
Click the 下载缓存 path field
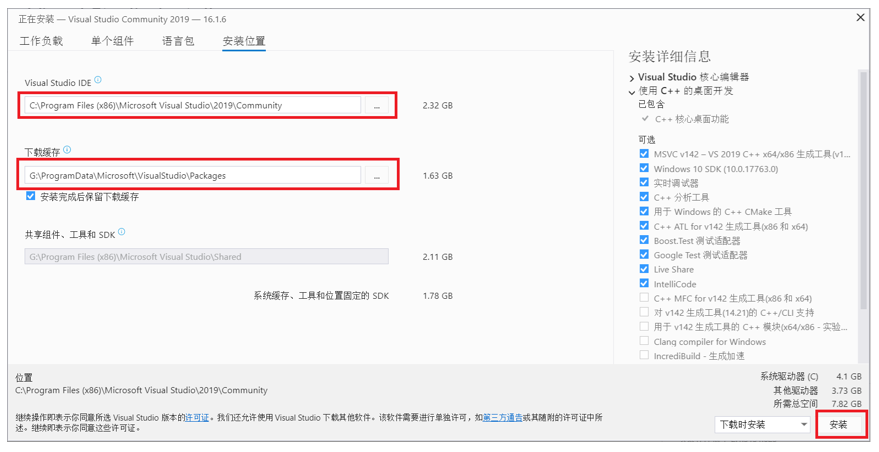tap(192, 176)
